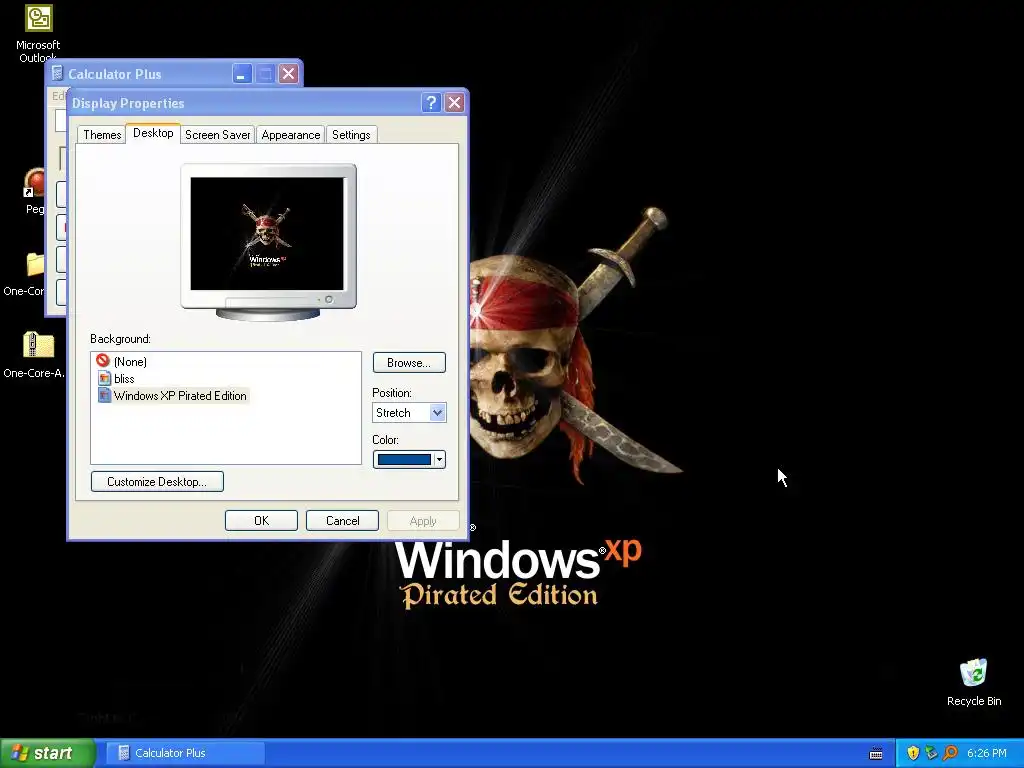Go to the Appearance tab
The image size is (1024, 768).
291,135
